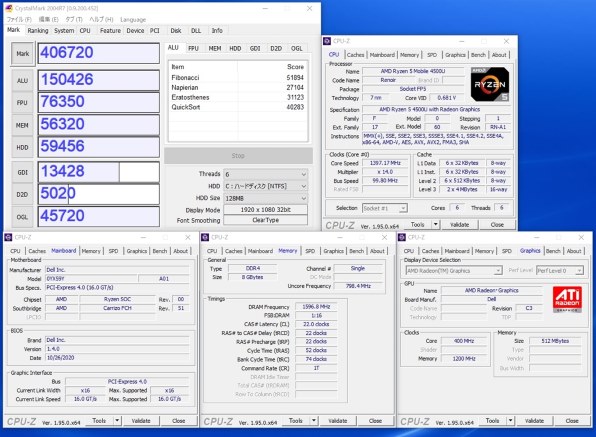
Task: Open the ファイル (File) menu in CrystalMark
Action: [19, 19]
